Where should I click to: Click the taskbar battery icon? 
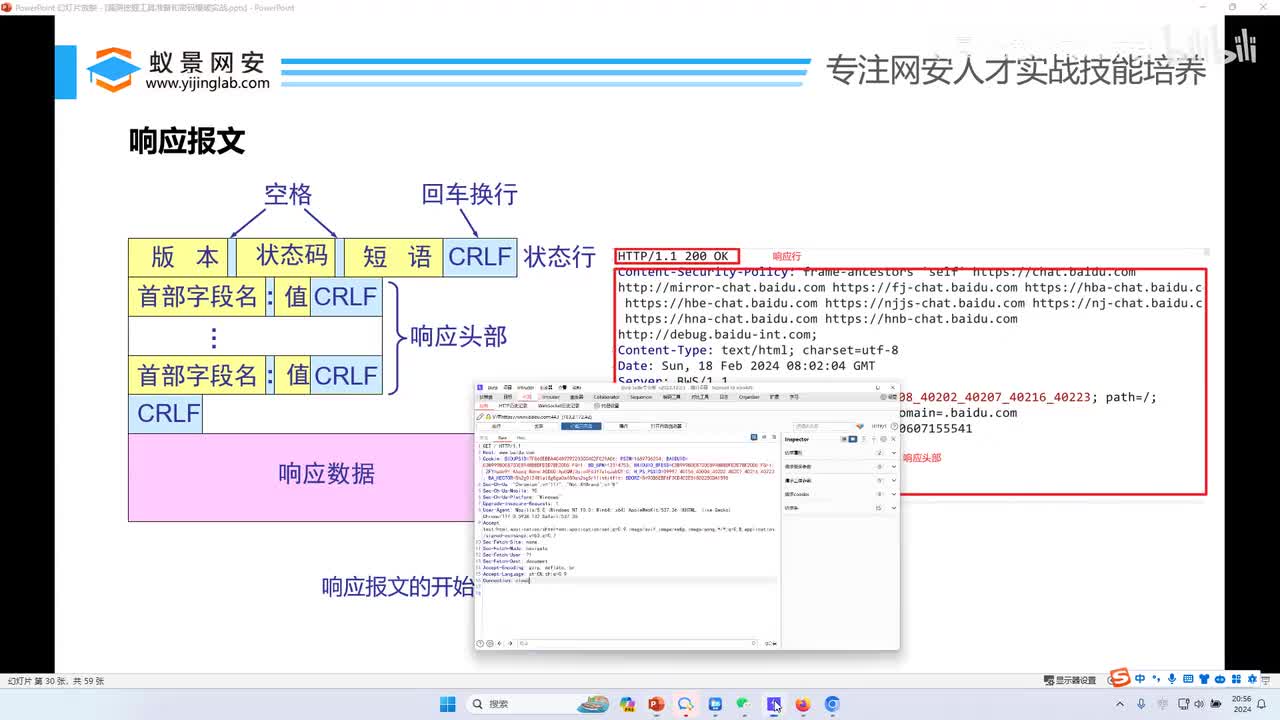coord(1216,704)
